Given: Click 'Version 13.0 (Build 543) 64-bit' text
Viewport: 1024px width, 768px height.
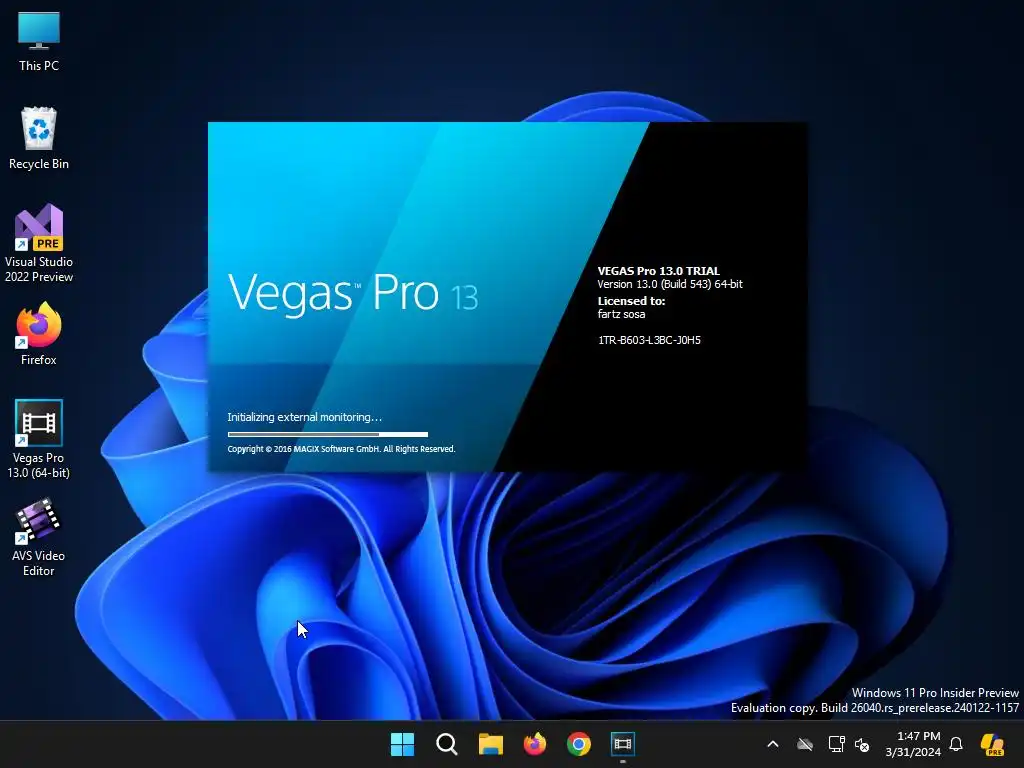Looking at the screenshot, I should pos(670,284).
